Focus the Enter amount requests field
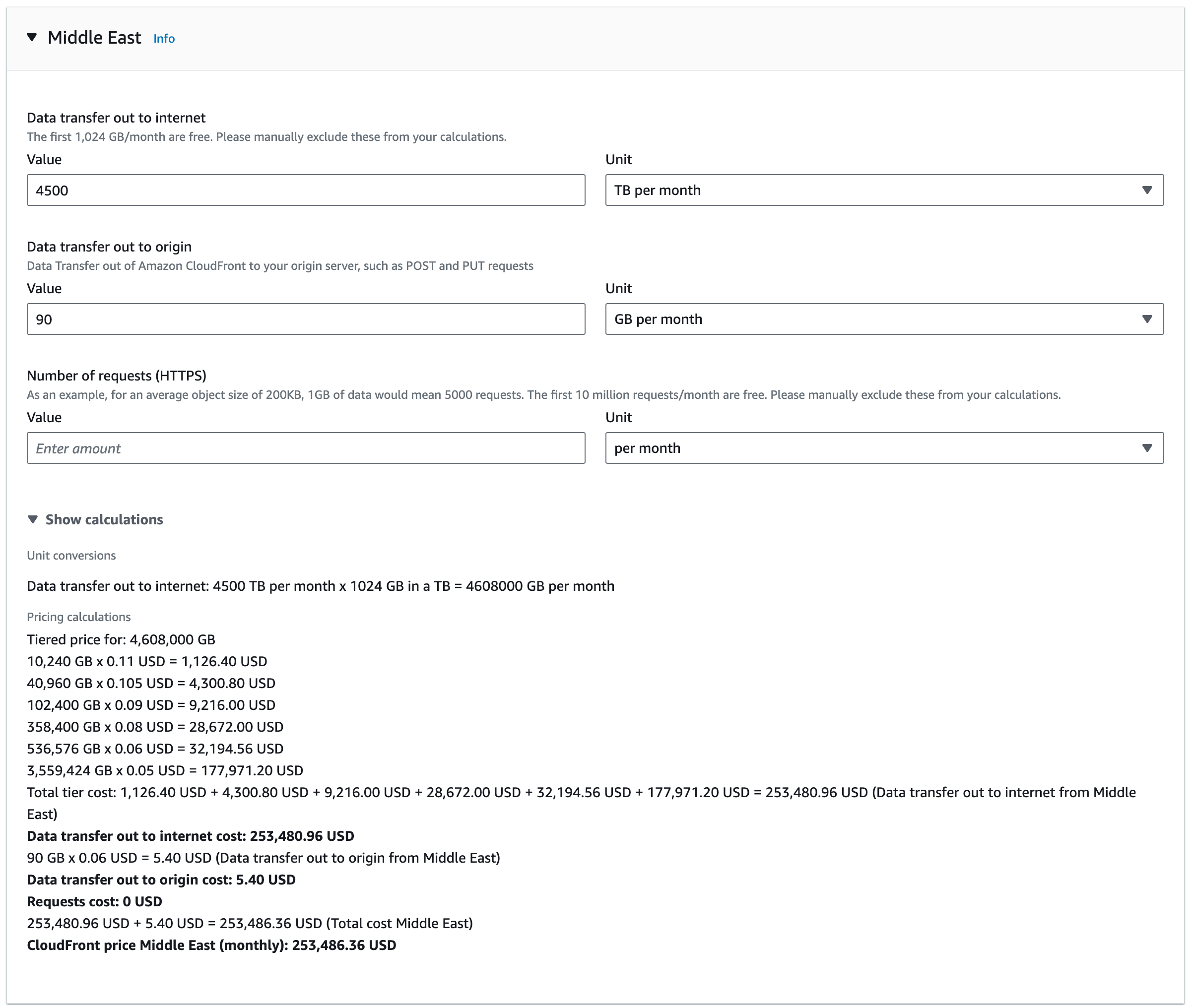The image size is (1192, 1008). pyautogui.click(x=305, y=448)
